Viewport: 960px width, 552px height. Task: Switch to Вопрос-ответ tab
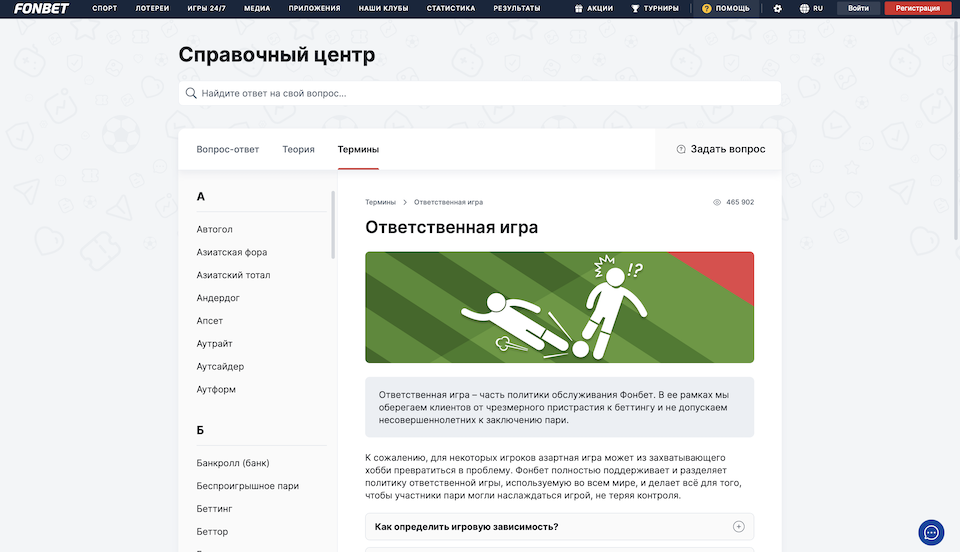point(228,149)
